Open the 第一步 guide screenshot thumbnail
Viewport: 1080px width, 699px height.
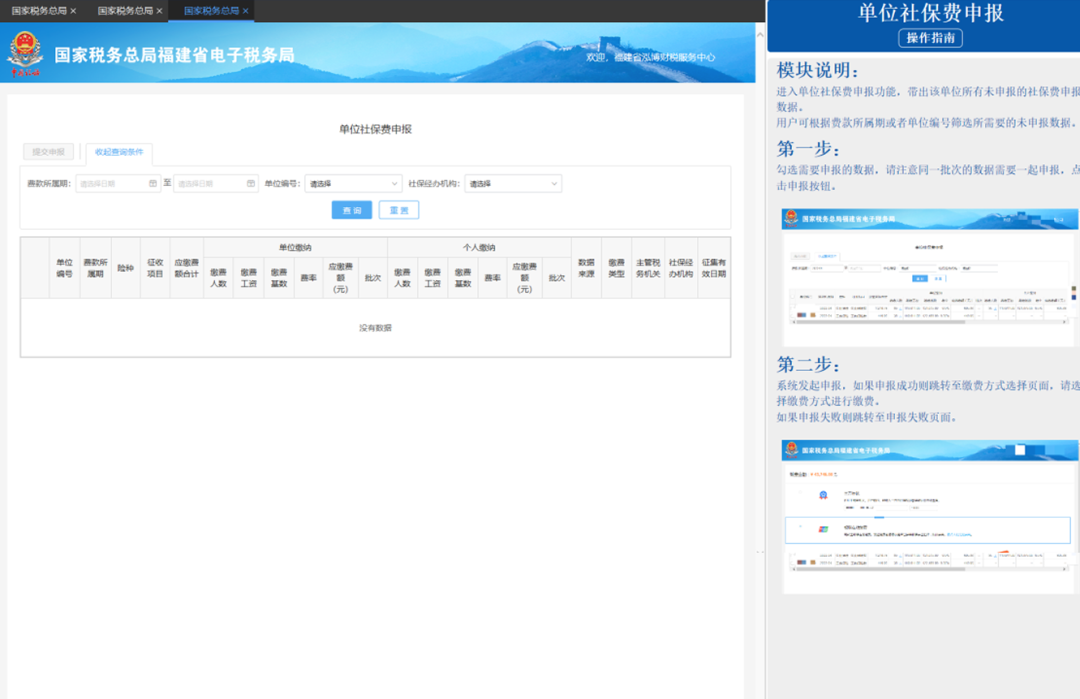pos(929,278)
